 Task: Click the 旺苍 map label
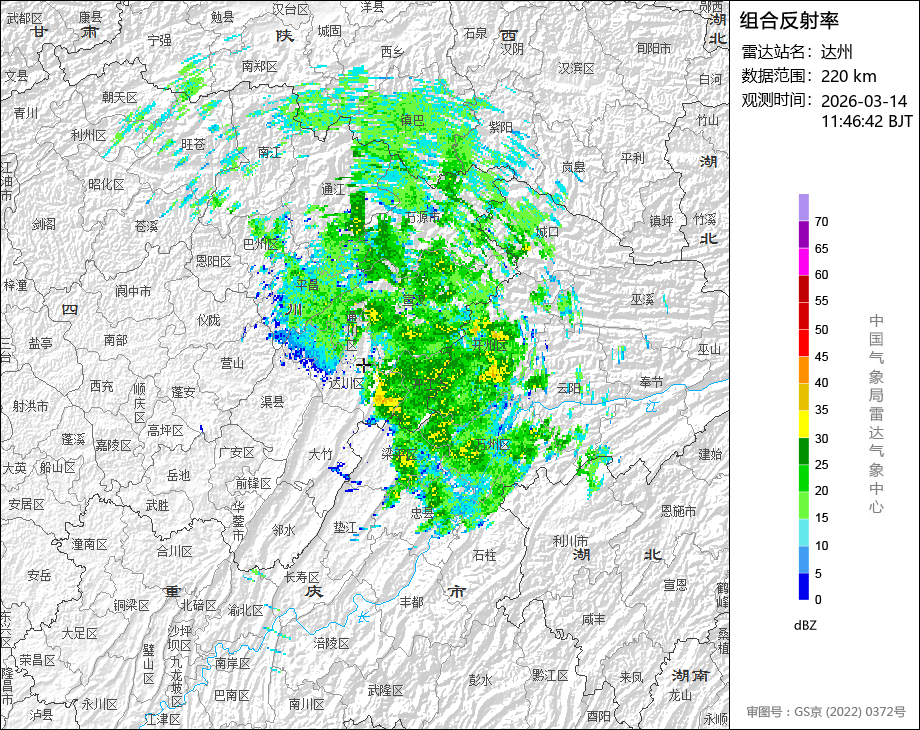(193, 144)
